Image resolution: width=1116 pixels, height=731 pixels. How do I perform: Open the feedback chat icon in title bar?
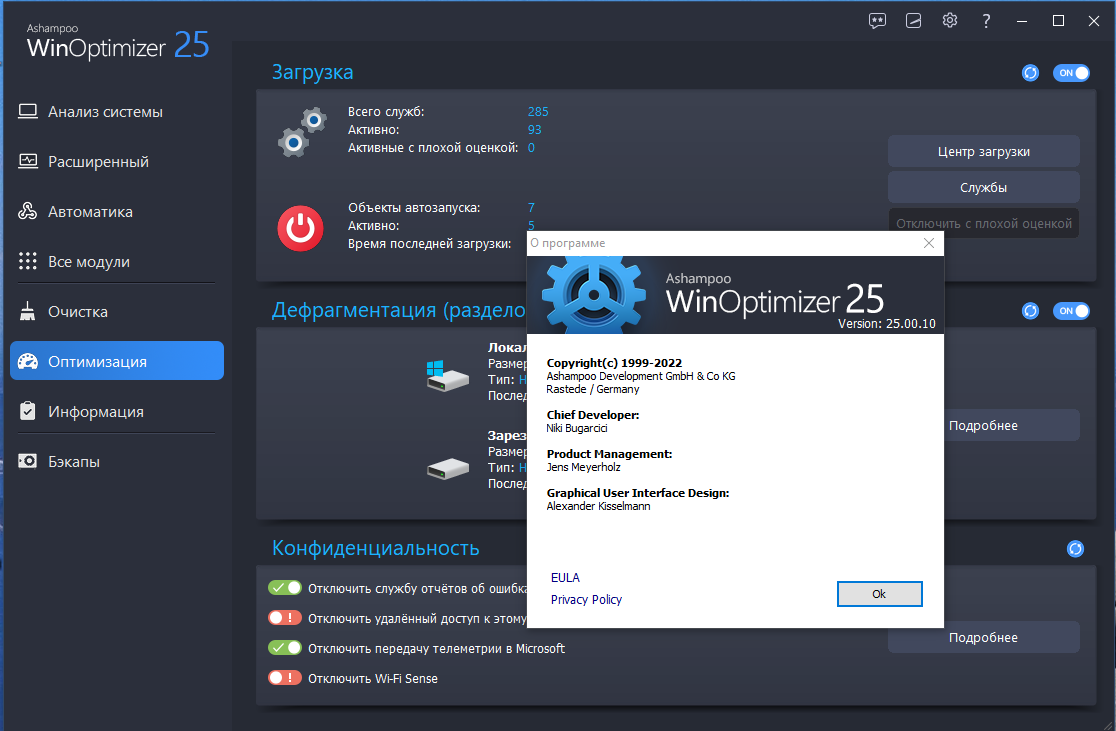pyautogui.click(x=877, y=21)
